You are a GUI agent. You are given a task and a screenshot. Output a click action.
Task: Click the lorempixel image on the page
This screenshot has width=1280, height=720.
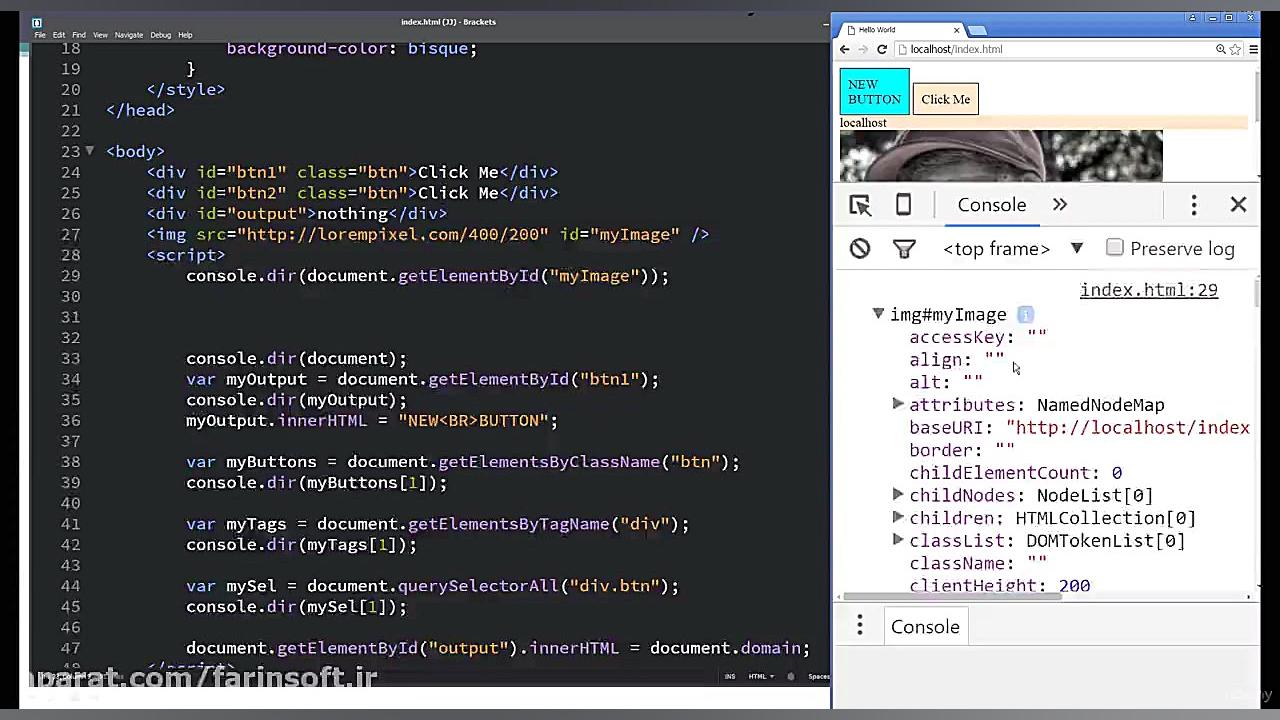tap(1001, 156)
